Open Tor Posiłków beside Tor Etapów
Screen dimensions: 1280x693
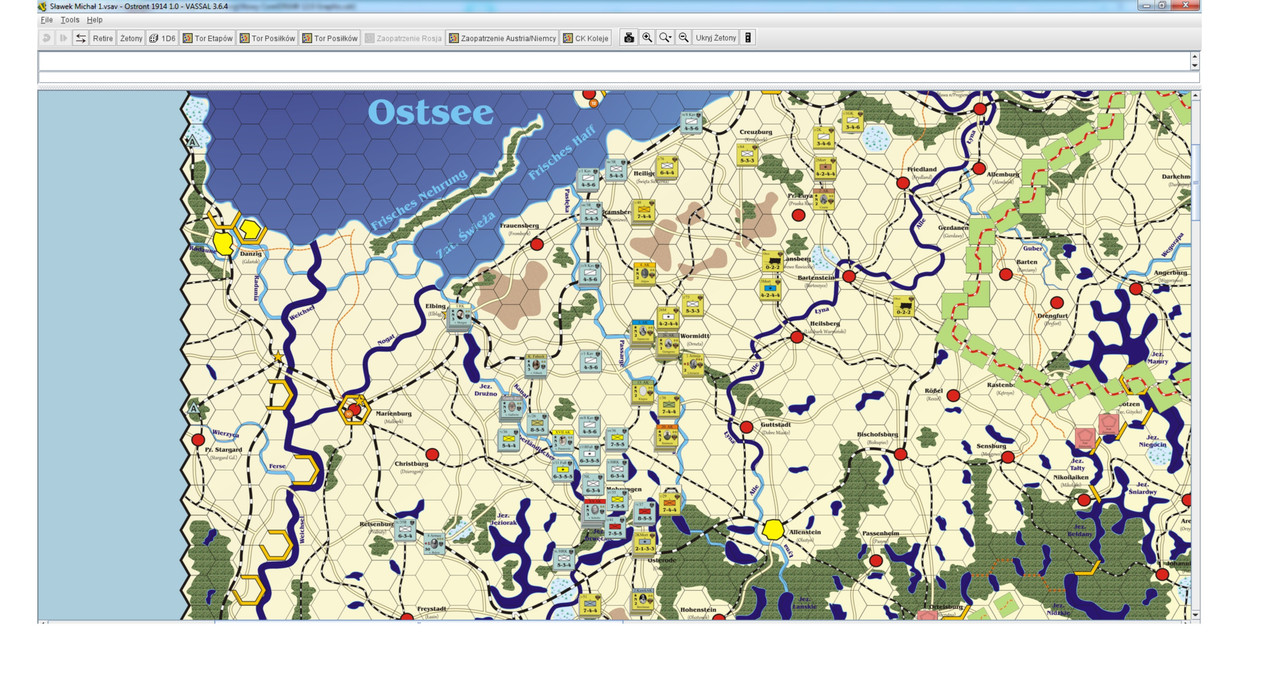pos(267,38)
